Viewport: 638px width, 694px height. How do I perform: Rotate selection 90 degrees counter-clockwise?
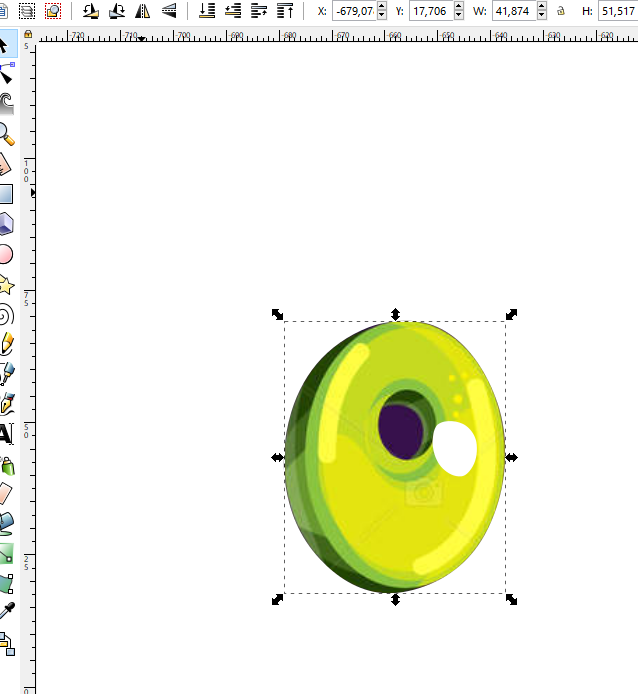coord(91,11)
